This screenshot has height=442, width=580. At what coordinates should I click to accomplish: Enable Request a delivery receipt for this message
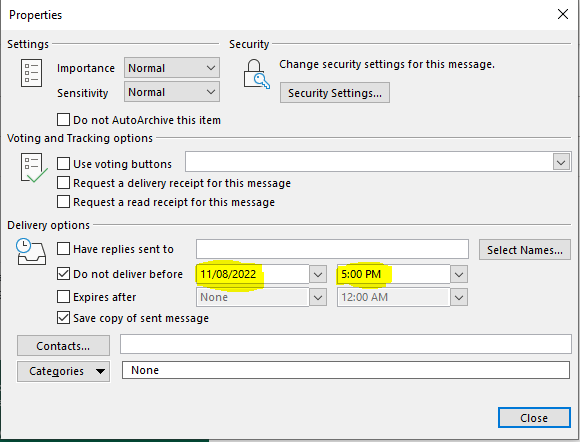tap(64, 183)
